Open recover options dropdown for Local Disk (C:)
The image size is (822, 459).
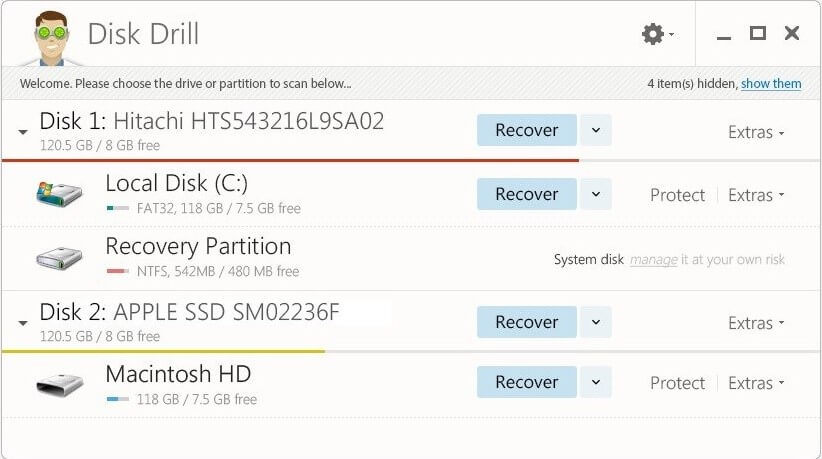596,194
